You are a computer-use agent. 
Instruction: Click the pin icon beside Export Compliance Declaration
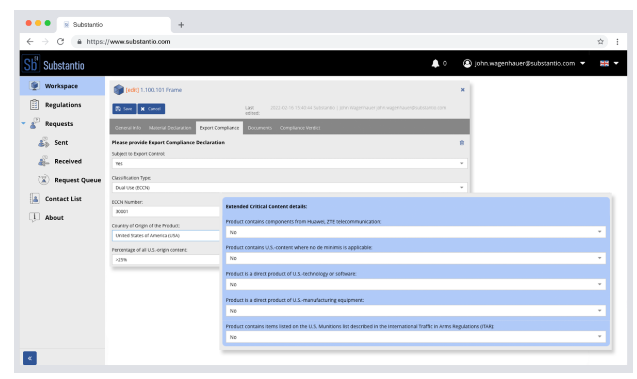click(462, 143)
